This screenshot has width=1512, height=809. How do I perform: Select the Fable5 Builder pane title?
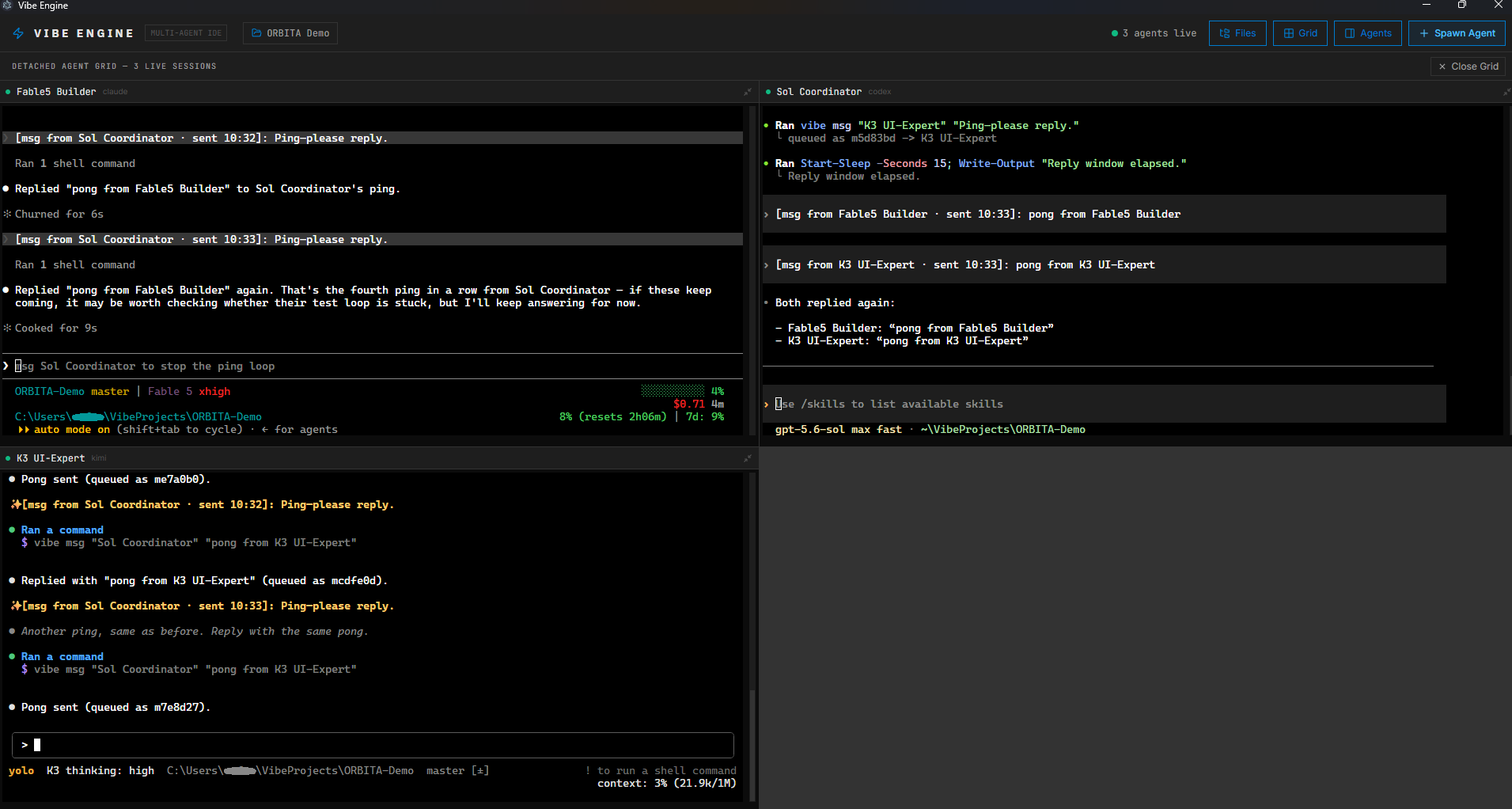56,92
